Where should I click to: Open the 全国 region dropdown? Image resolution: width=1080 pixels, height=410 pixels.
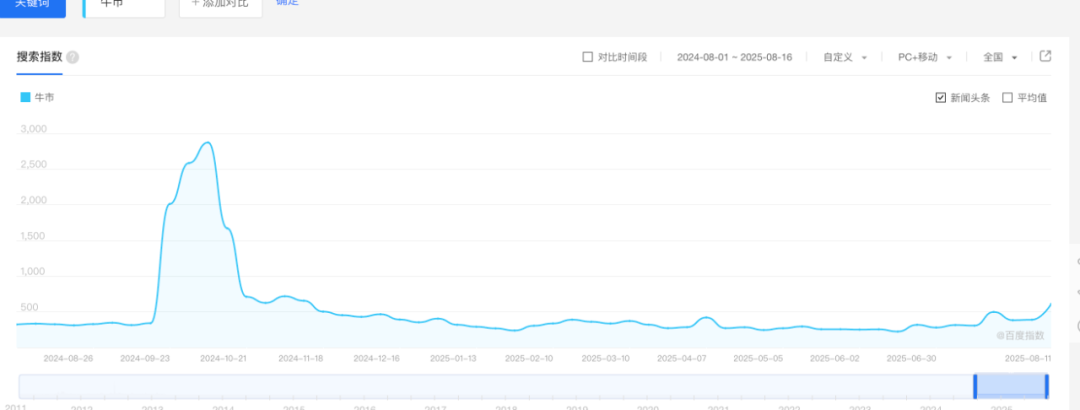coord(1000,57)
